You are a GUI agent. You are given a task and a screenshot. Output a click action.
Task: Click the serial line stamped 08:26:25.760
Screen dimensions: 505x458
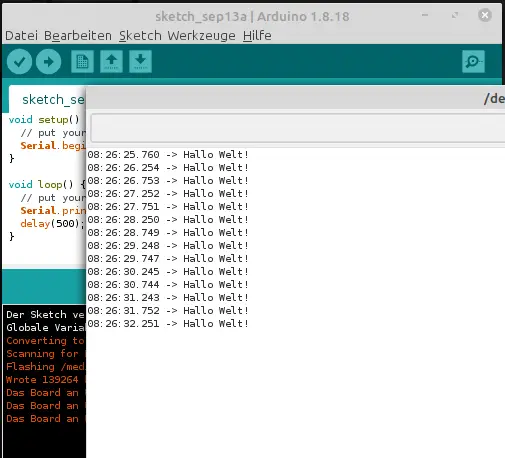pos(168,155)
